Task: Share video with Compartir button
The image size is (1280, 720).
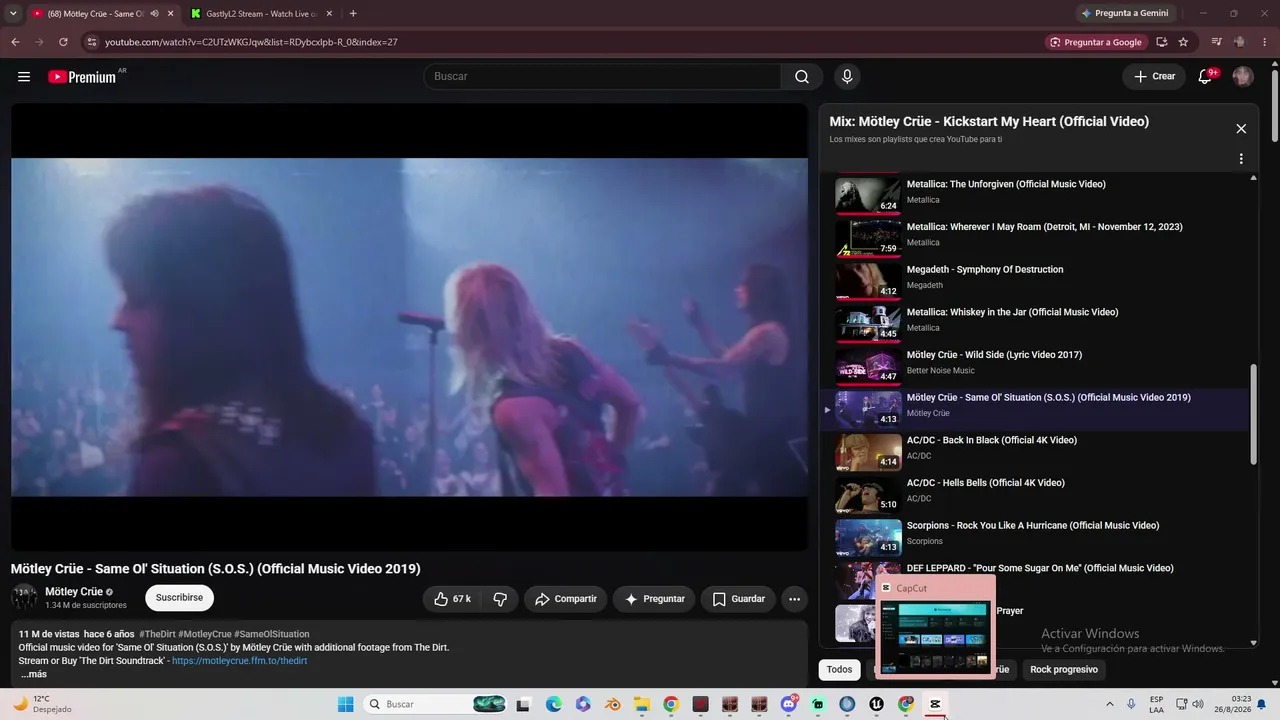Action: point(565,599)
